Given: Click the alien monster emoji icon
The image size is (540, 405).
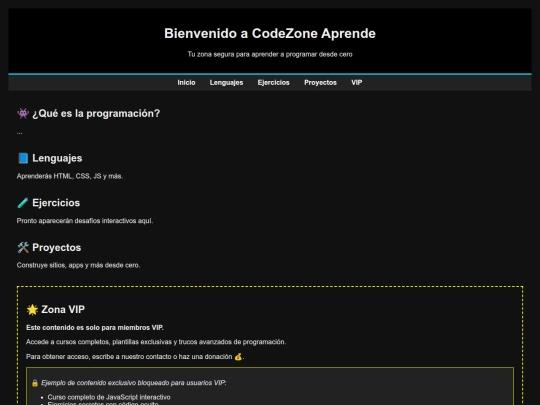Looking at the screenshot, I should point(23,113).
